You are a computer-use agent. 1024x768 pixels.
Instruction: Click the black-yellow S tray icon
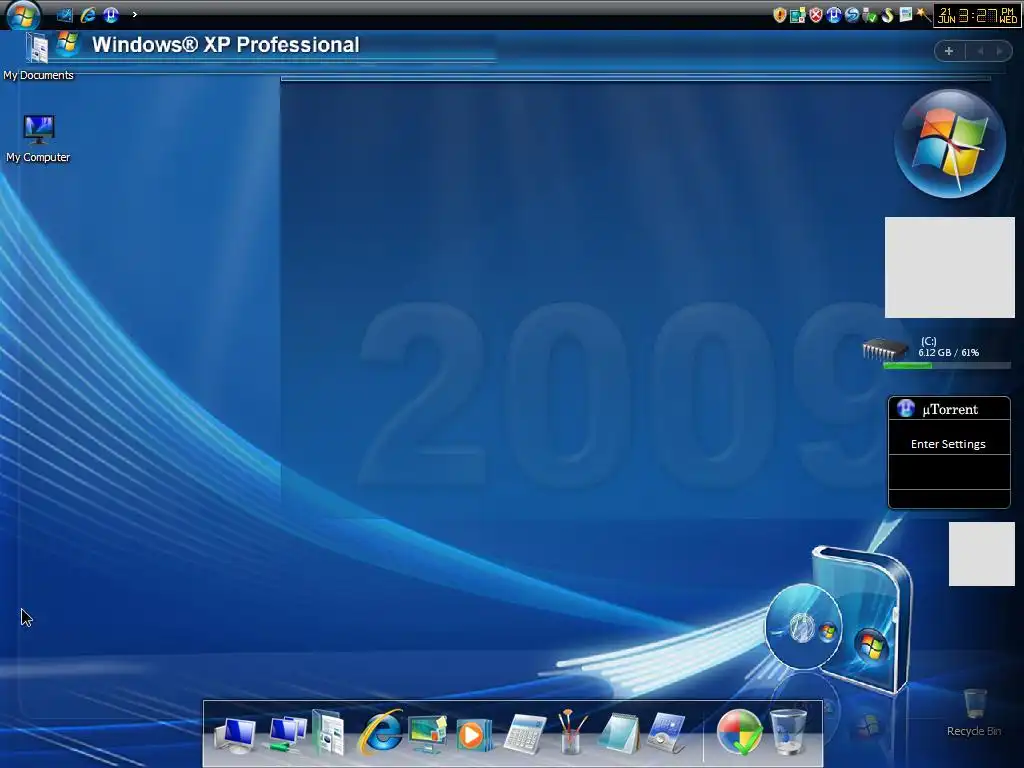tap(887, 15)
